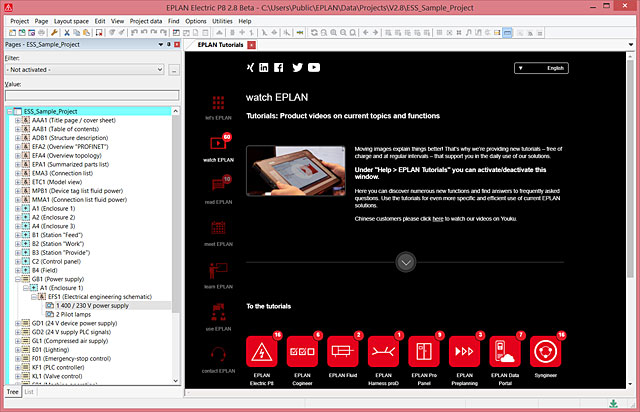Expand content with the round down-arrow button
Viewport: 640px width, 412px height.
[x=405, y=262]
